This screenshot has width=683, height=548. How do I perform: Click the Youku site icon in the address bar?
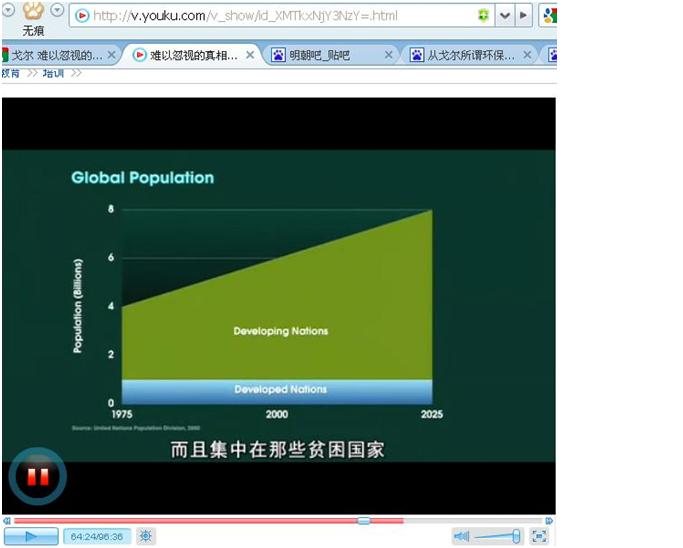tap(81, 16)
